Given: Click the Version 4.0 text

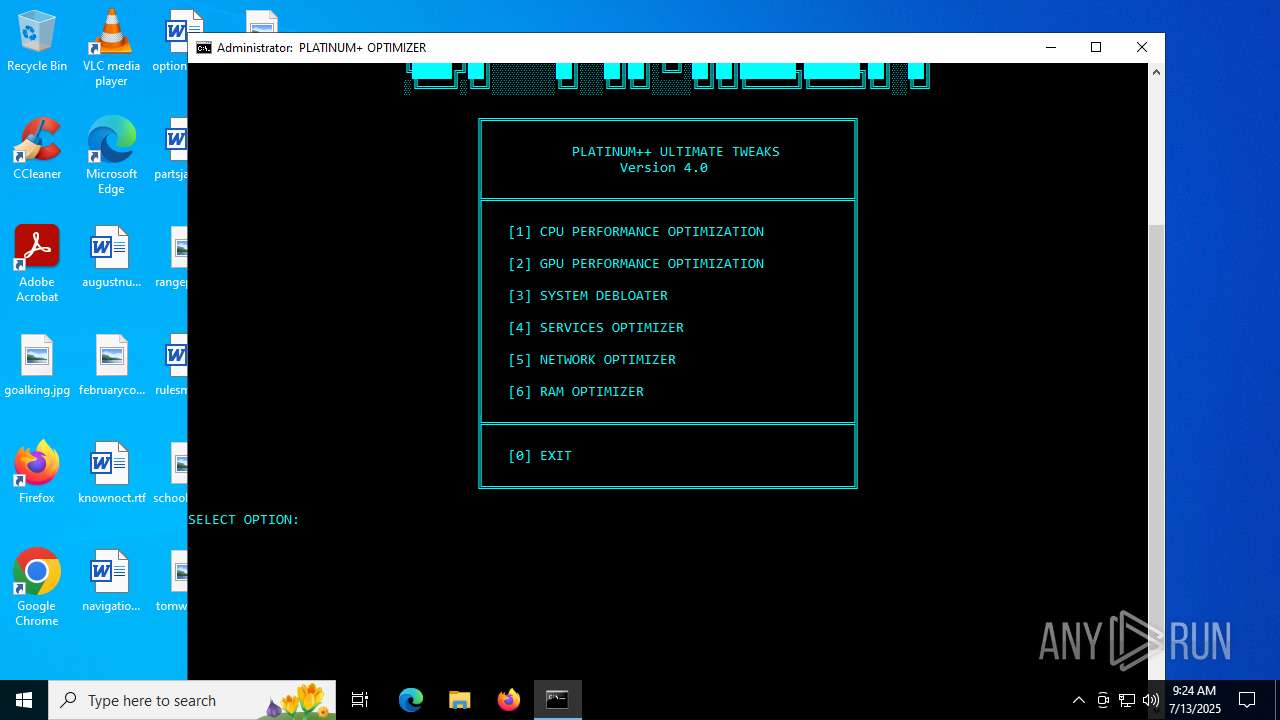Looking at the screenshot, I should (664, 168).
